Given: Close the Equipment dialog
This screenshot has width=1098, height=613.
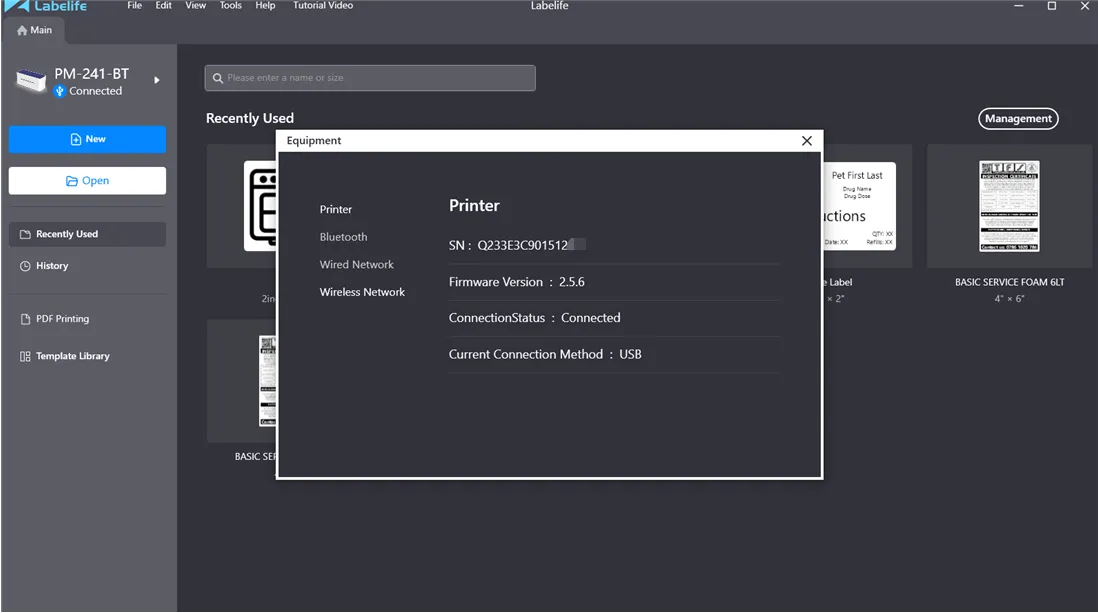Looking at the screenshot, I should point(807,141).
